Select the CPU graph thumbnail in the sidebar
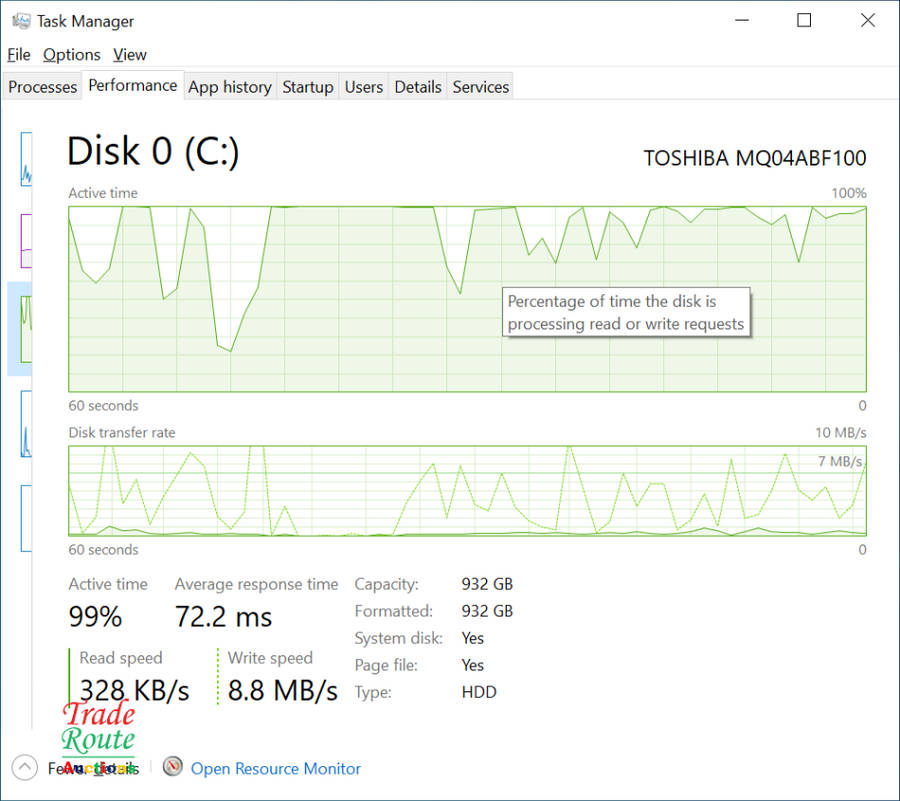 click(x=26, y=159)
